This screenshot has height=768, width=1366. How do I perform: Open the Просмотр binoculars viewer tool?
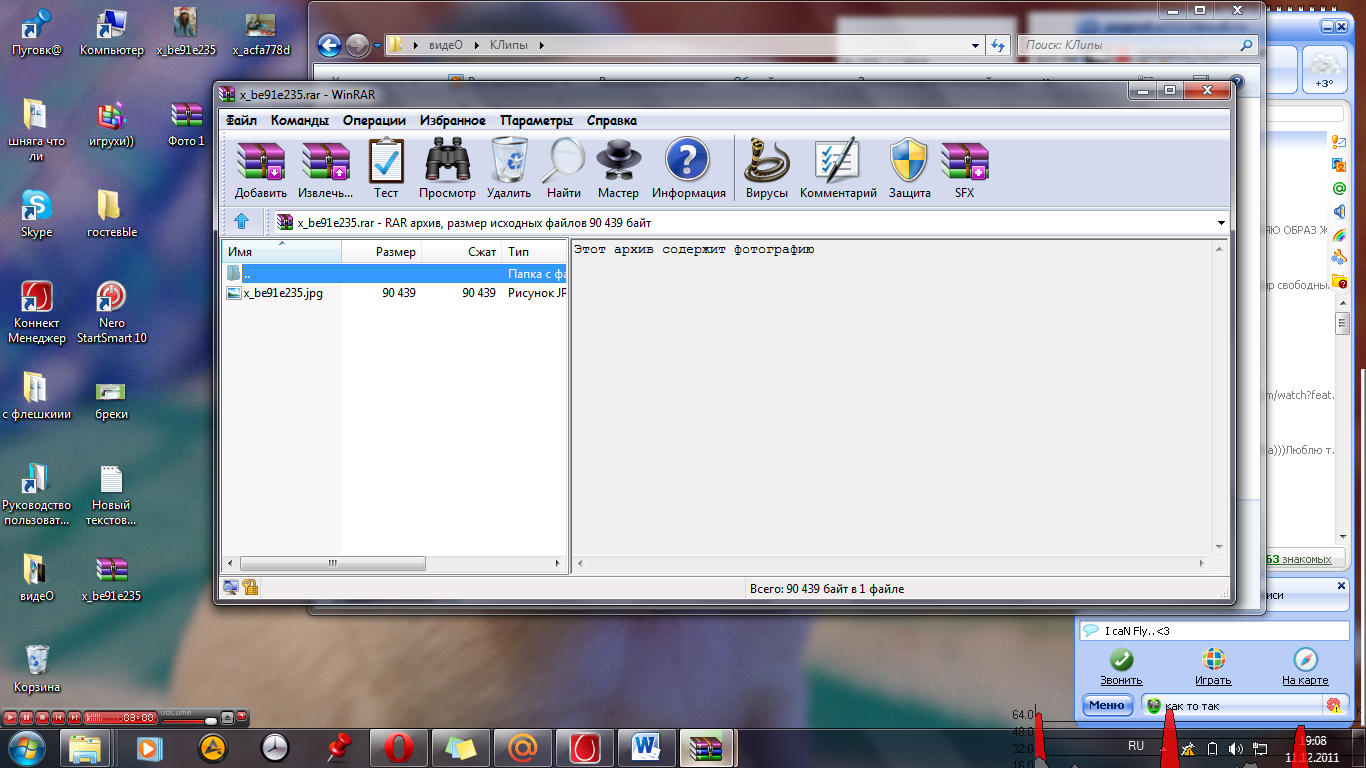pos(447,168)
